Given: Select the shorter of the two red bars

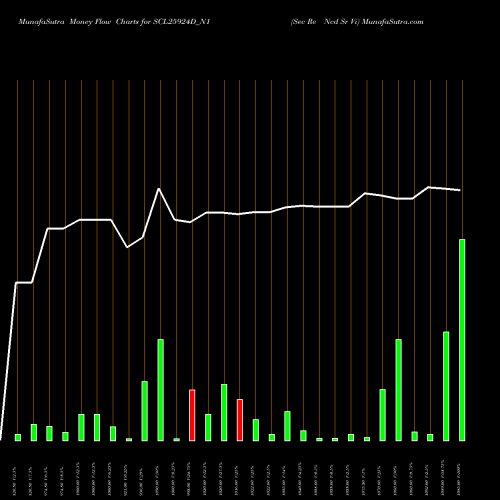Looking at the screenshot, I should tap(240, 420).
